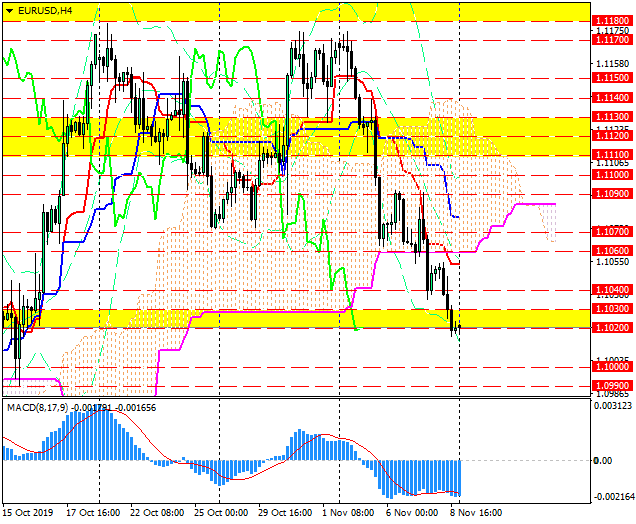
Task: Click the 1.10200 price level label
Action: click(x=610, y=328)
